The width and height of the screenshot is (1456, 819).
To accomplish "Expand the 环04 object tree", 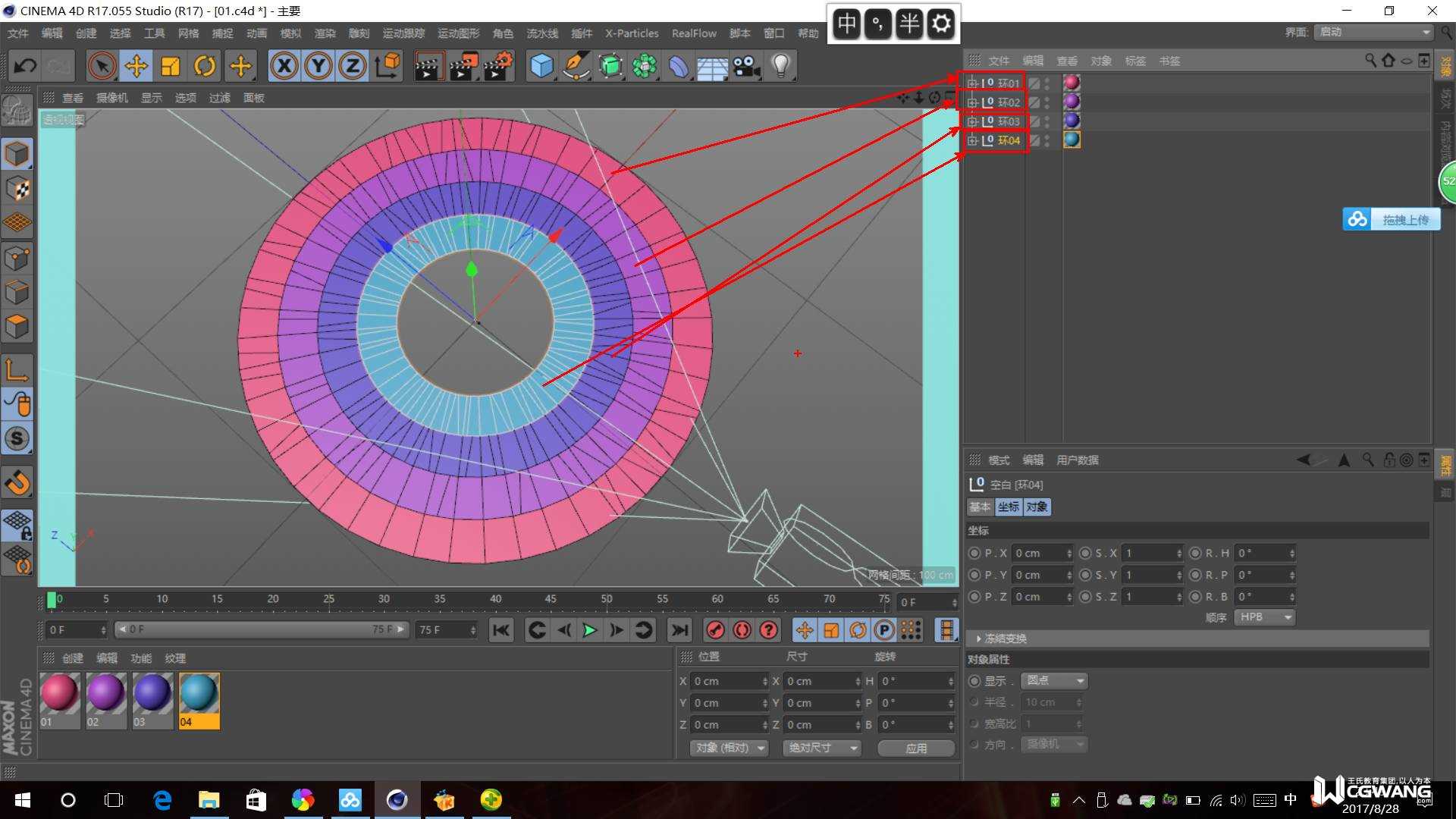I will (x=972, y=140).
